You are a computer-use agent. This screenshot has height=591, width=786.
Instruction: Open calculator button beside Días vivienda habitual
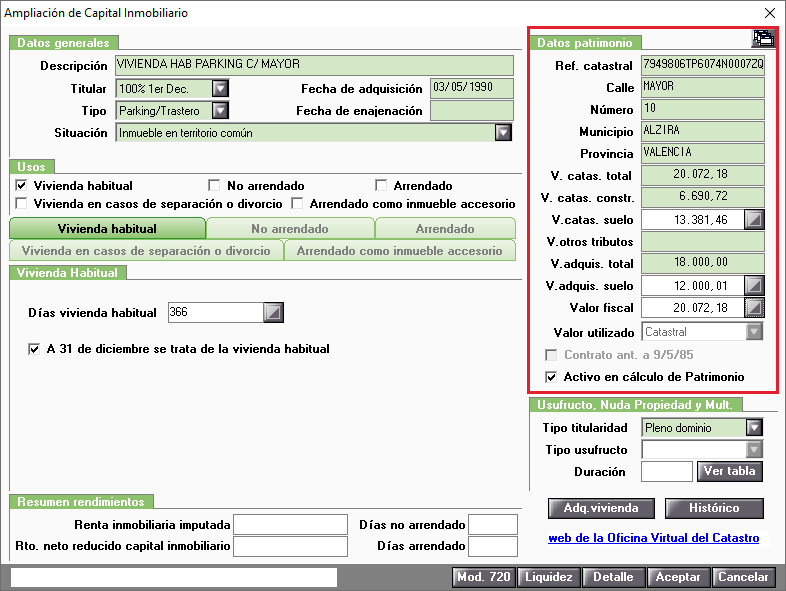pos(273,312)
